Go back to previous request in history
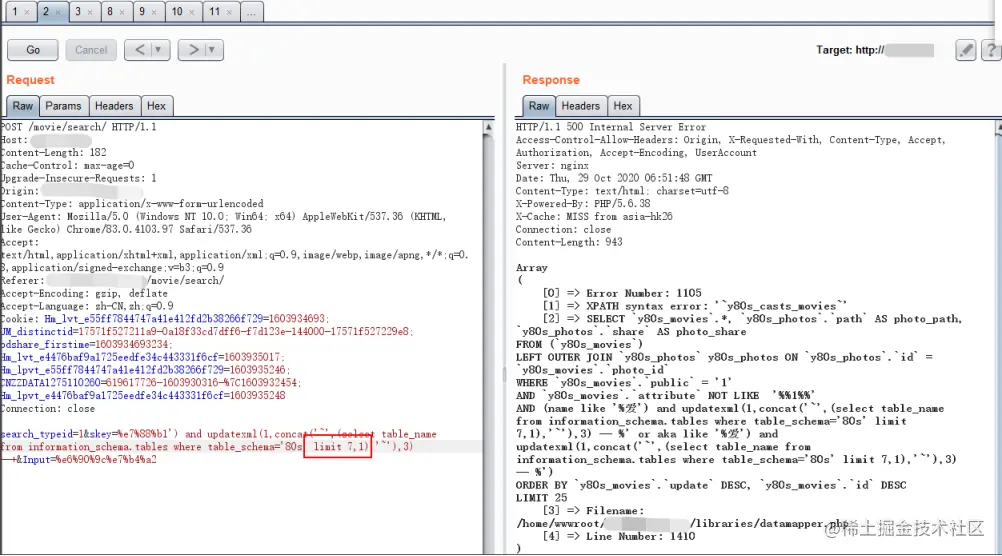The image size is (1002, 556). coord(140,50)
